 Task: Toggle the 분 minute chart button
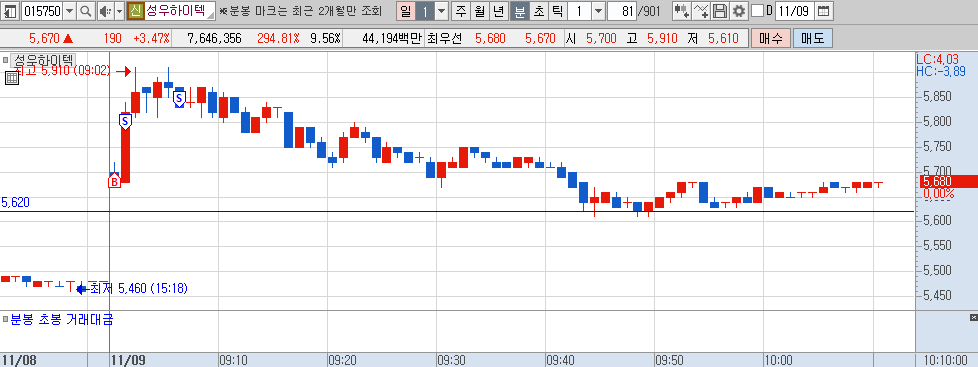tap(519, 11)
